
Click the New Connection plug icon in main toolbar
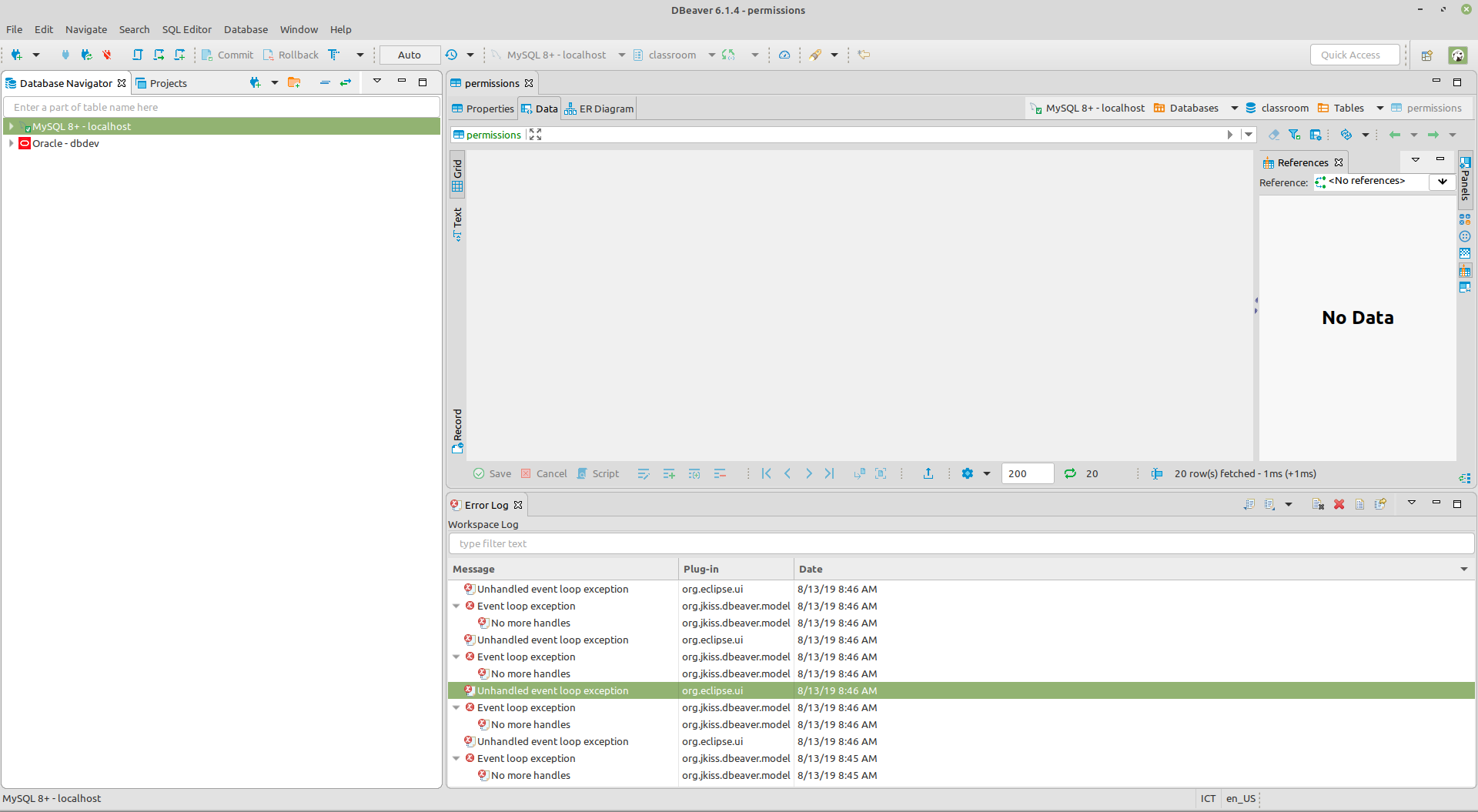click(17, 55)
